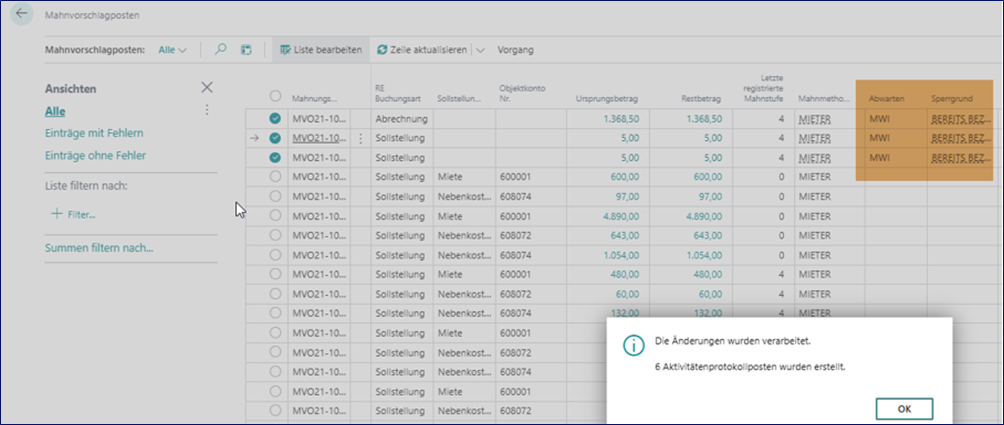Click Zeile aktualisieren refresh action
Viewport: 1004px width, 425px height.
(x=421, y=49)
